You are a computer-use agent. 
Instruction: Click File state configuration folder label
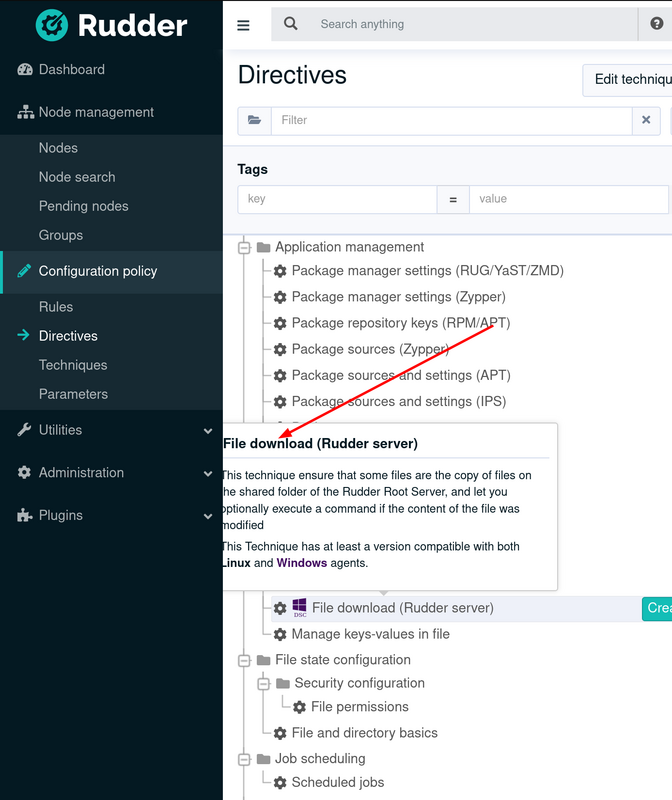tap(342, 660)
